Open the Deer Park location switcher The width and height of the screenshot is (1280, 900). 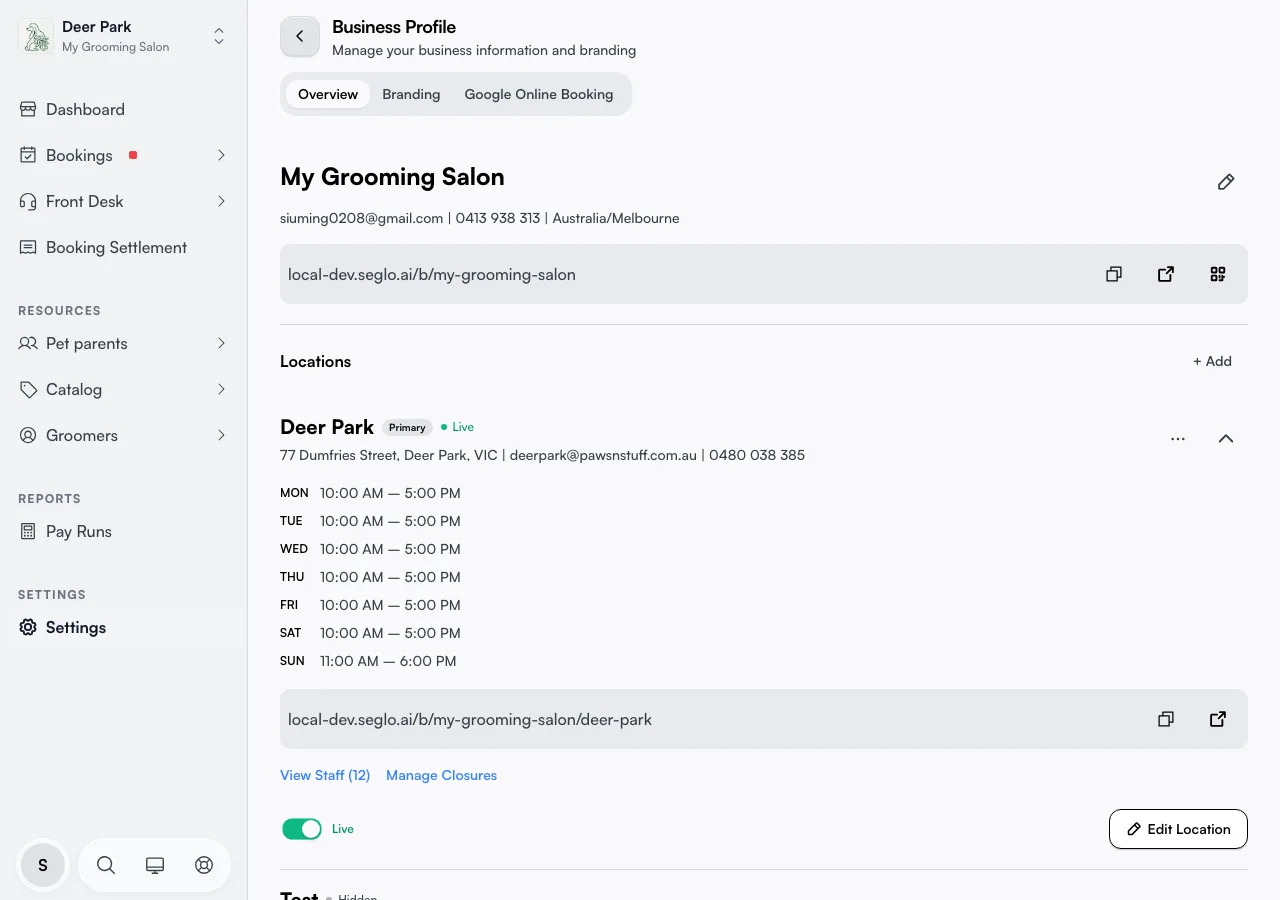219,37
